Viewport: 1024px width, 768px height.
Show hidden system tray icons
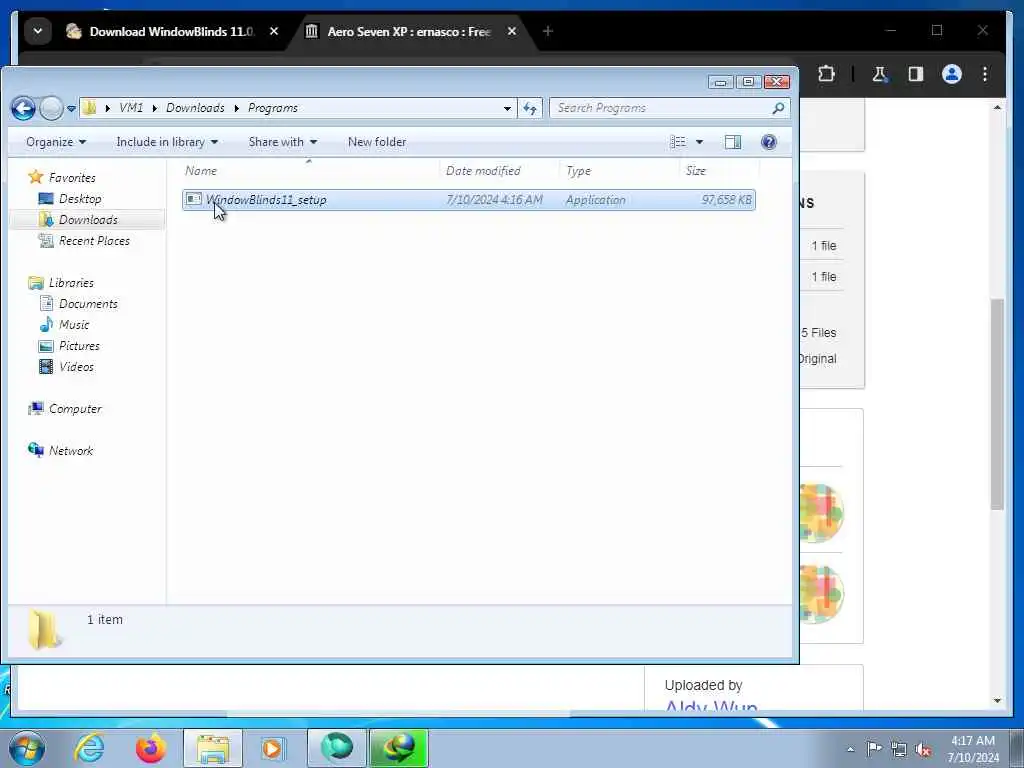point(850,749)
